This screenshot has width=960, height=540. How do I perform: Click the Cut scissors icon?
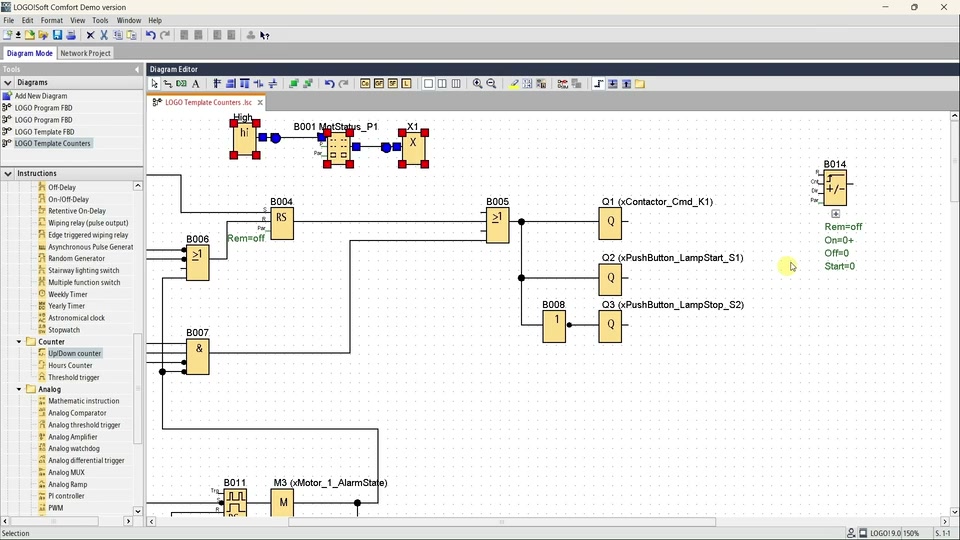click(x=103, y=36)
